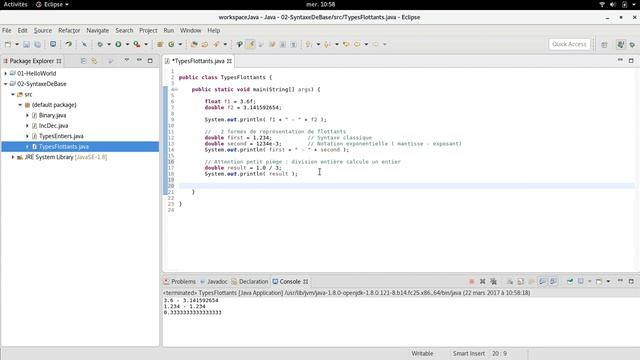Click the New file toolbar icon
640x360 pixels.
pyautogui.click(x=8, y=44)
